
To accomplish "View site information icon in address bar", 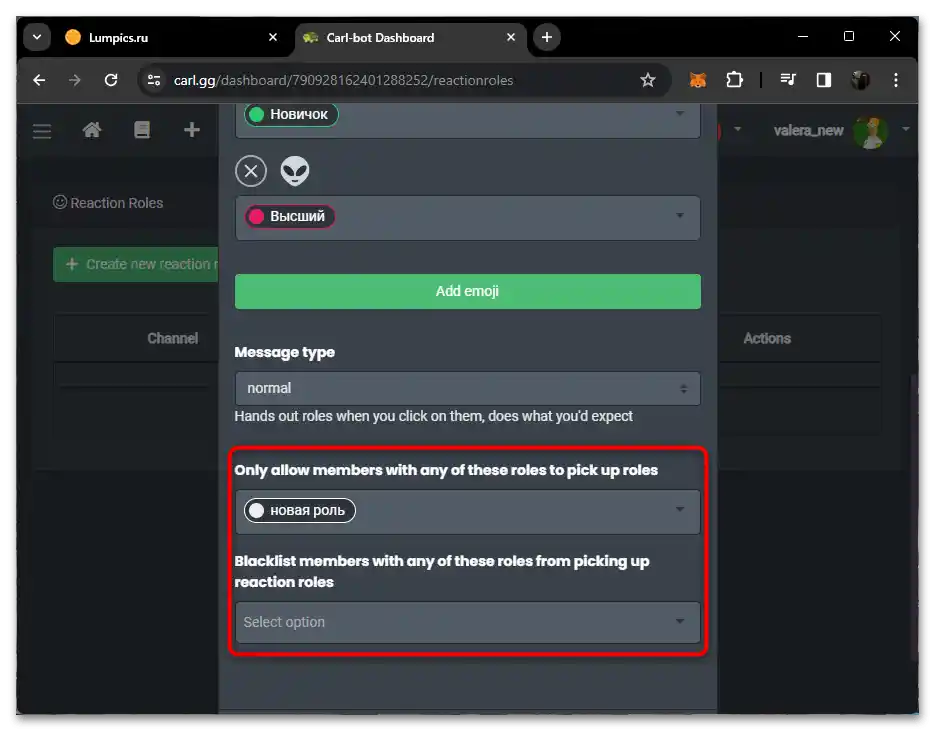I will (x=154, y=80).
